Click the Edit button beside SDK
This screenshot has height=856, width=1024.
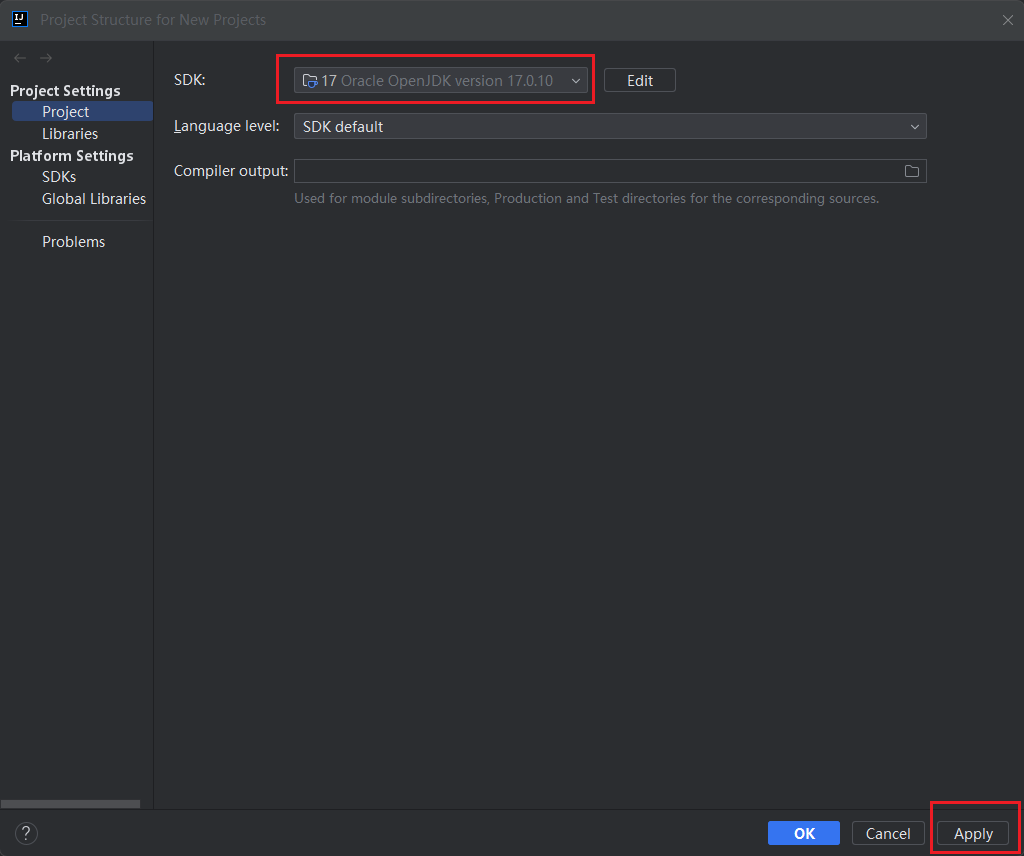click(x=639, y=80)
